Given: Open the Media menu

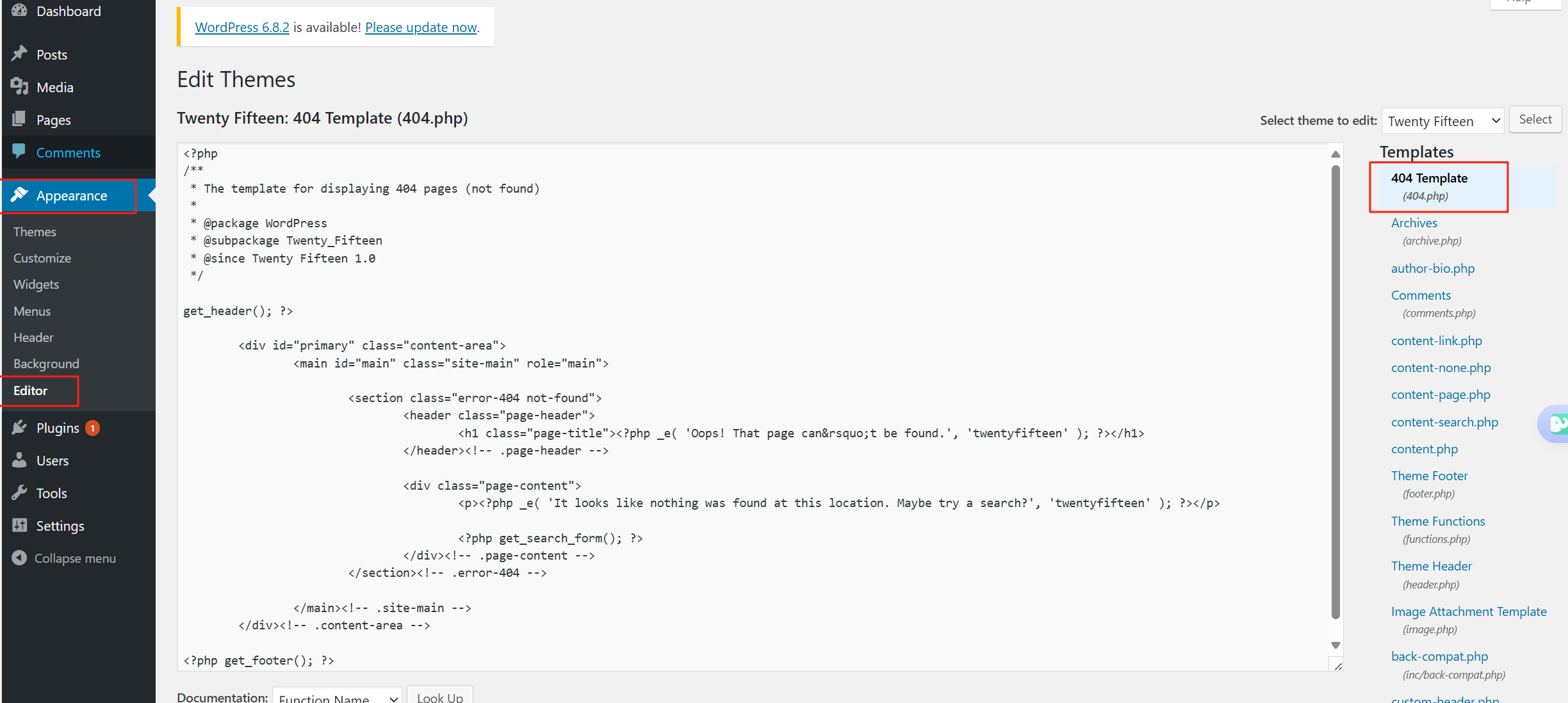Looking at the screenshot, I should point(55,87).
